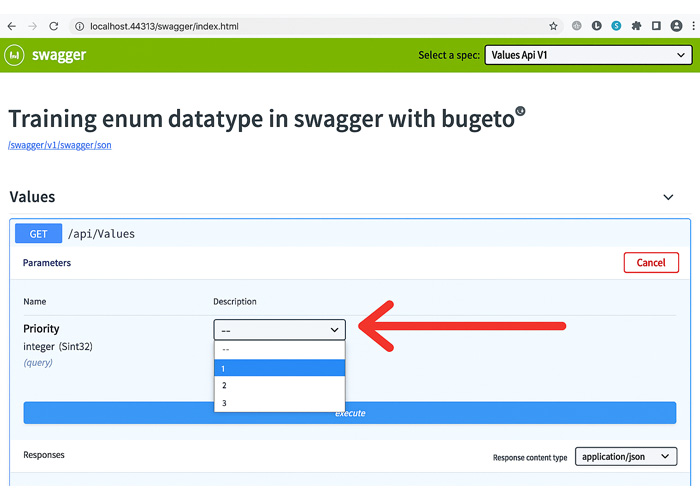Viewport: 700px width, 500px height.
Task: View site information icon beside the URL
Action: coord(79,26)
